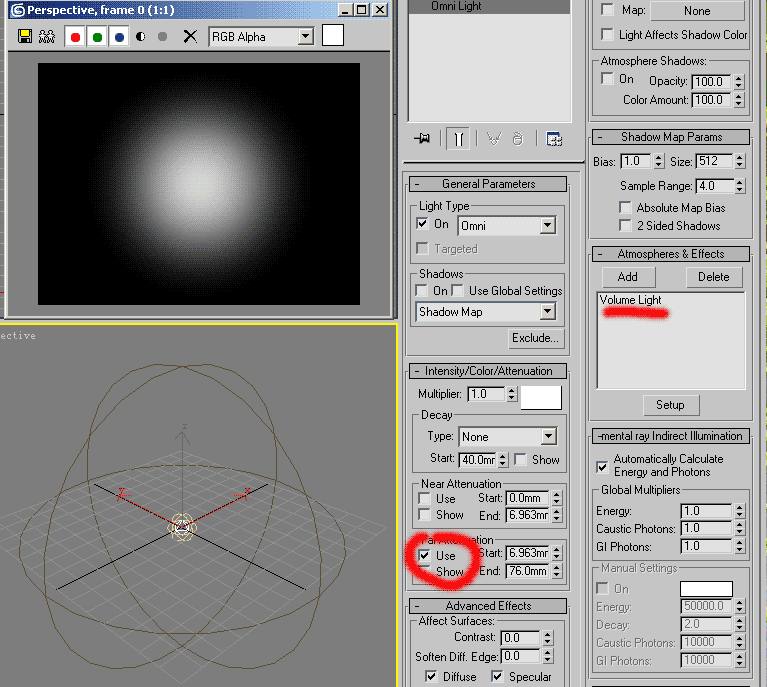Open Configure Modifier Sets icon
The width and height of the screenshot is (767, 687).
pyautogui.click(x=554, y=139)
